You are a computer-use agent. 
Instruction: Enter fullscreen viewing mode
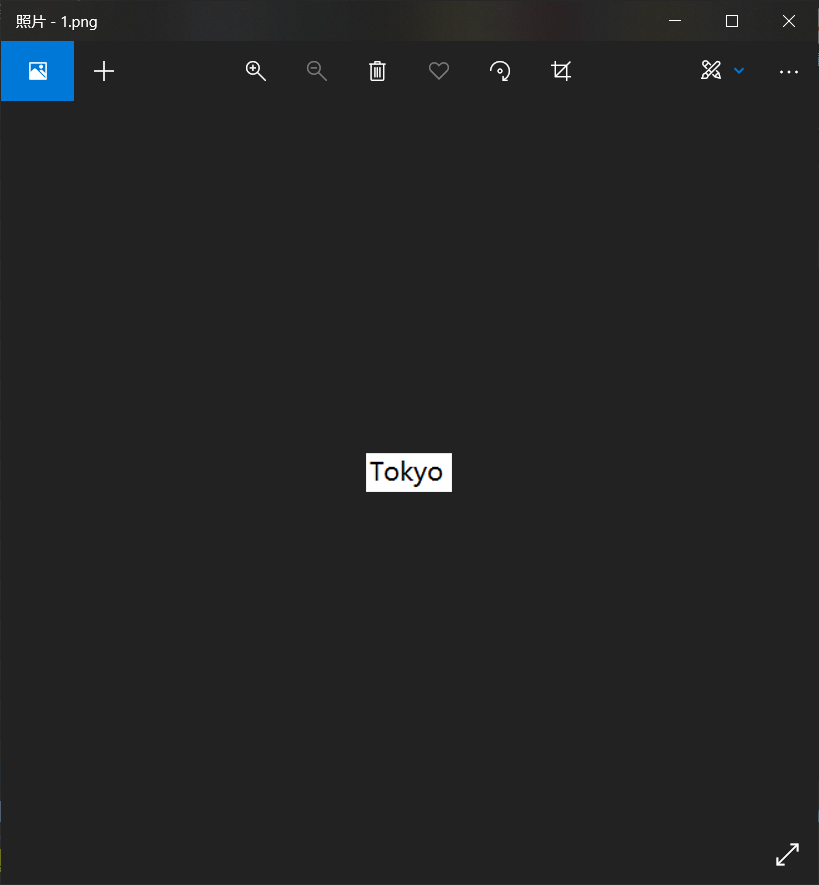click(x=787, y=854)
